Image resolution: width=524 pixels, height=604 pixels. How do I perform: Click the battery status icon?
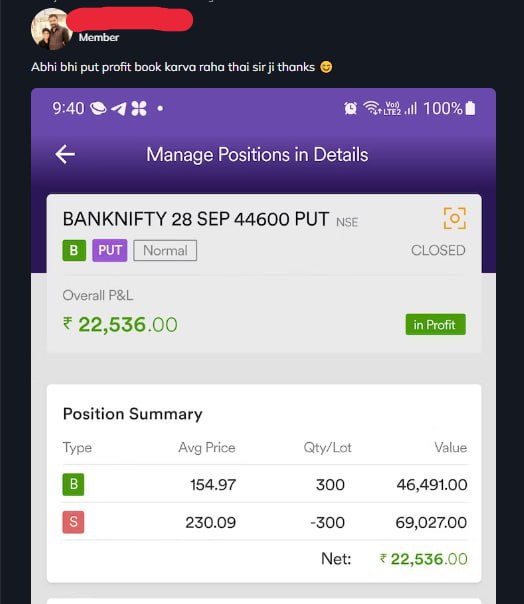pyautogui.click(x=470, y=108)
